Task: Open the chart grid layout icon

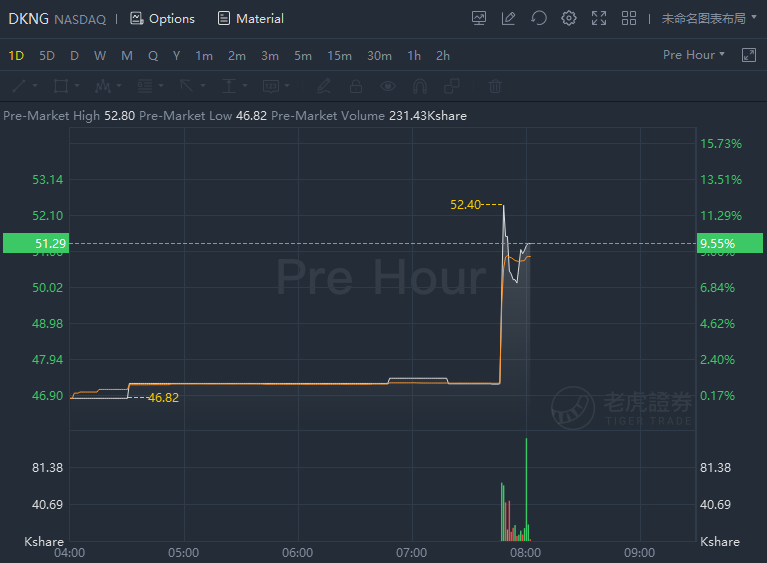Action: [629, 19]
